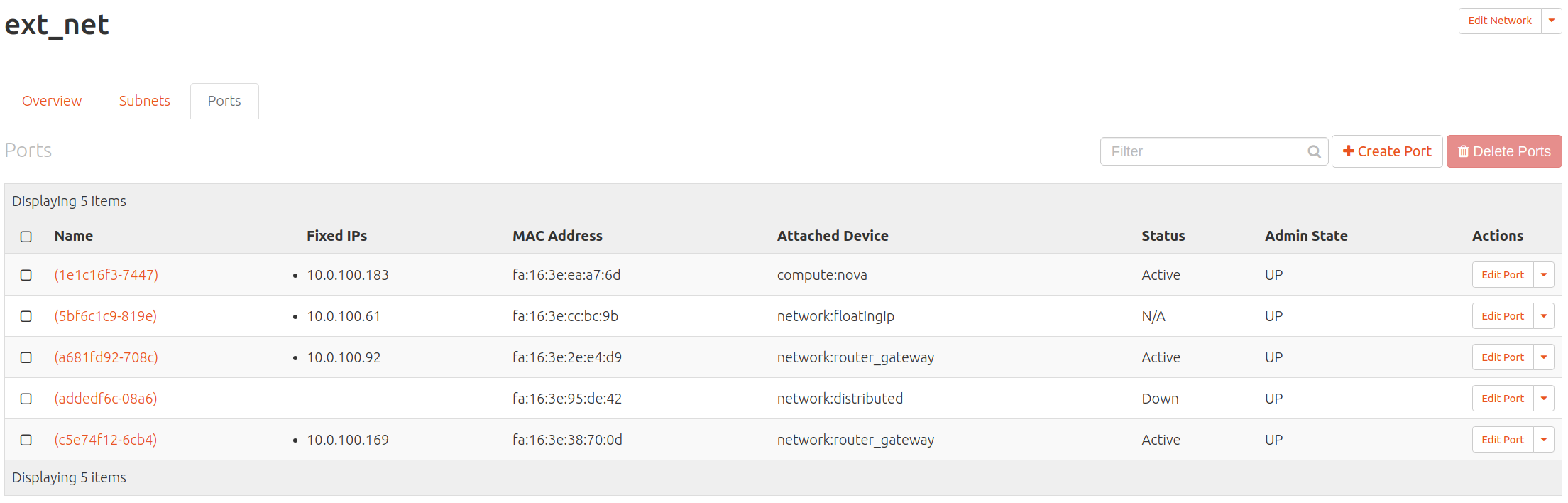Expand actions dropdown for port 1e1c16f3-7447
This screenshot has height=503, width=1568.
pos(1544,275)
